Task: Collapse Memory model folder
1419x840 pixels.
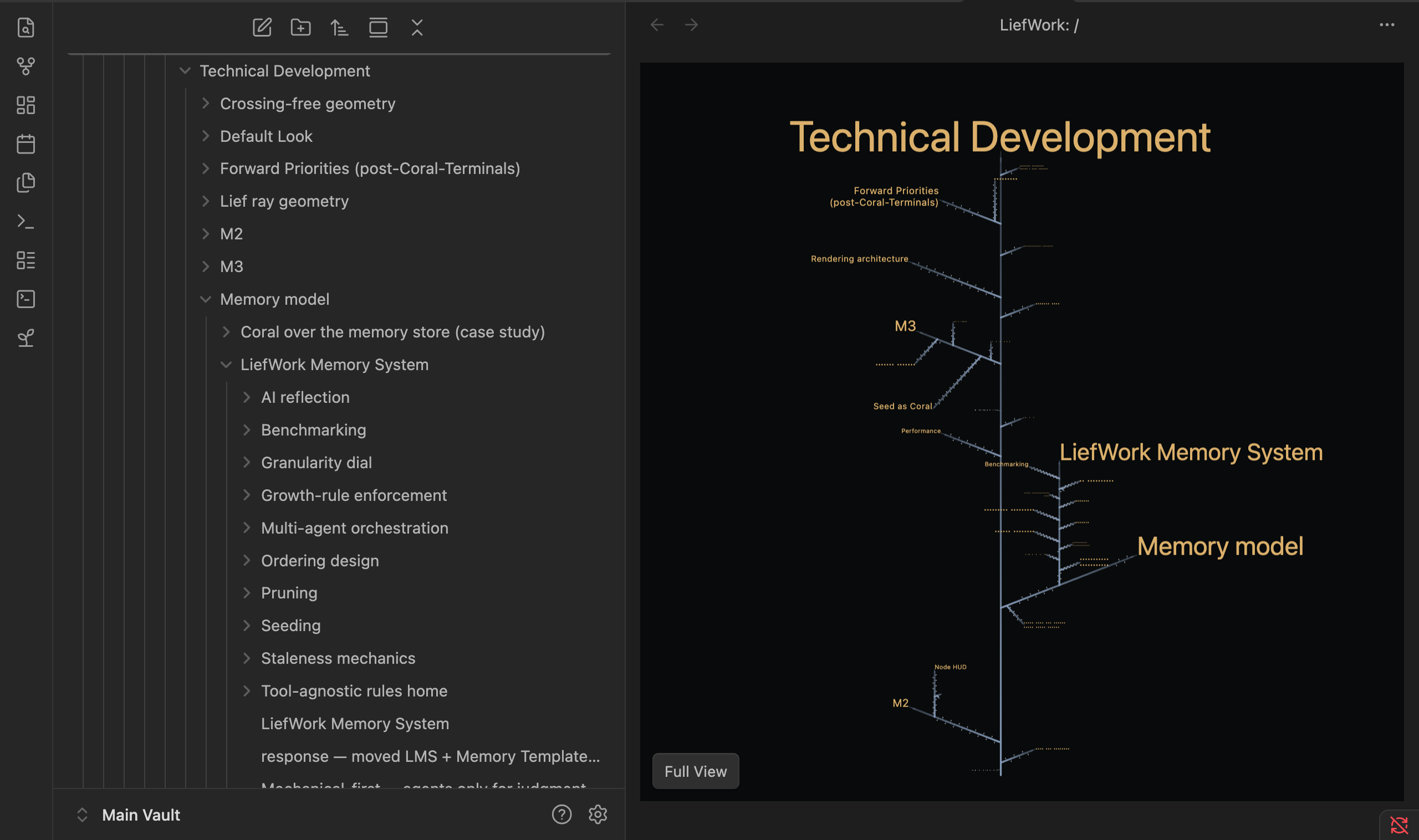Action: pyautogui.click(x=206, y=299)
